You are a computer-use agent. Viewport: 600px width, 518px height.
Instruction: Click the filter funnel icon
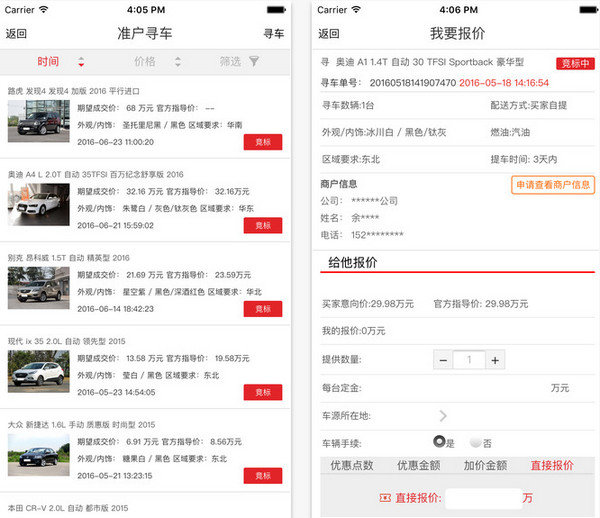(x=254, y=61)
